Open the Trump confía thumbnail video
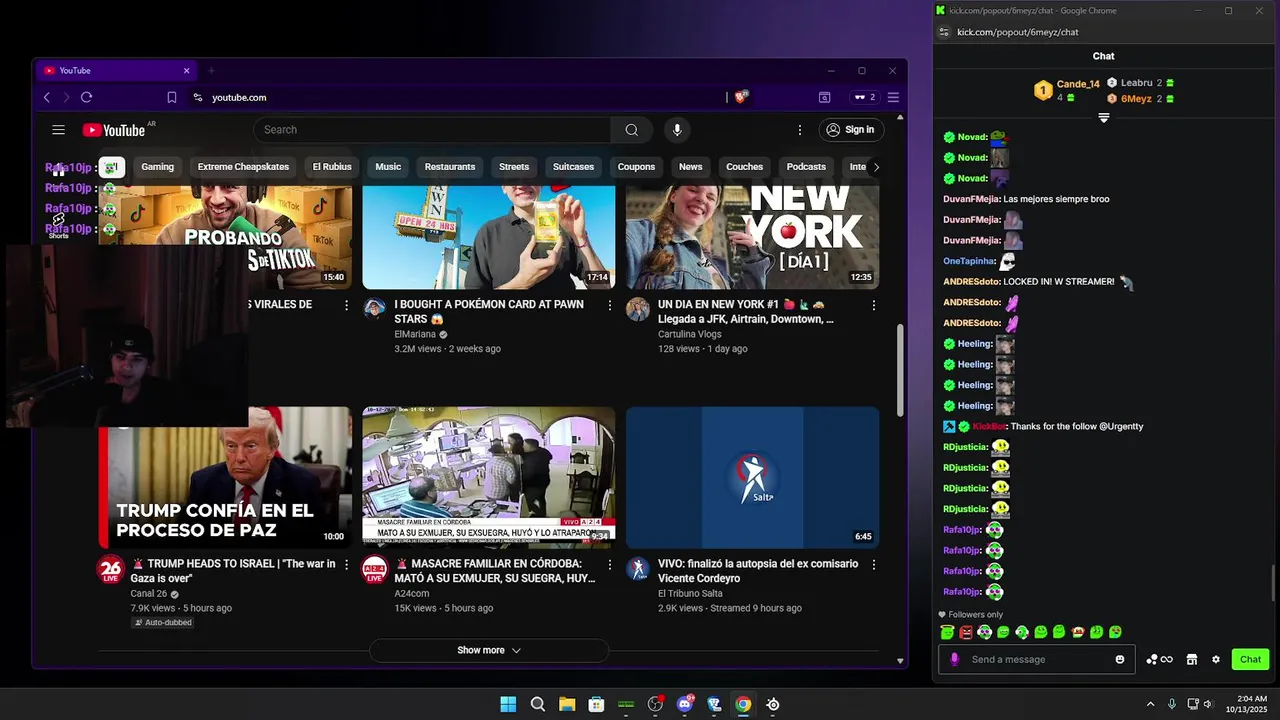Viewport: 1280px width, 720px height. (225, 477)
